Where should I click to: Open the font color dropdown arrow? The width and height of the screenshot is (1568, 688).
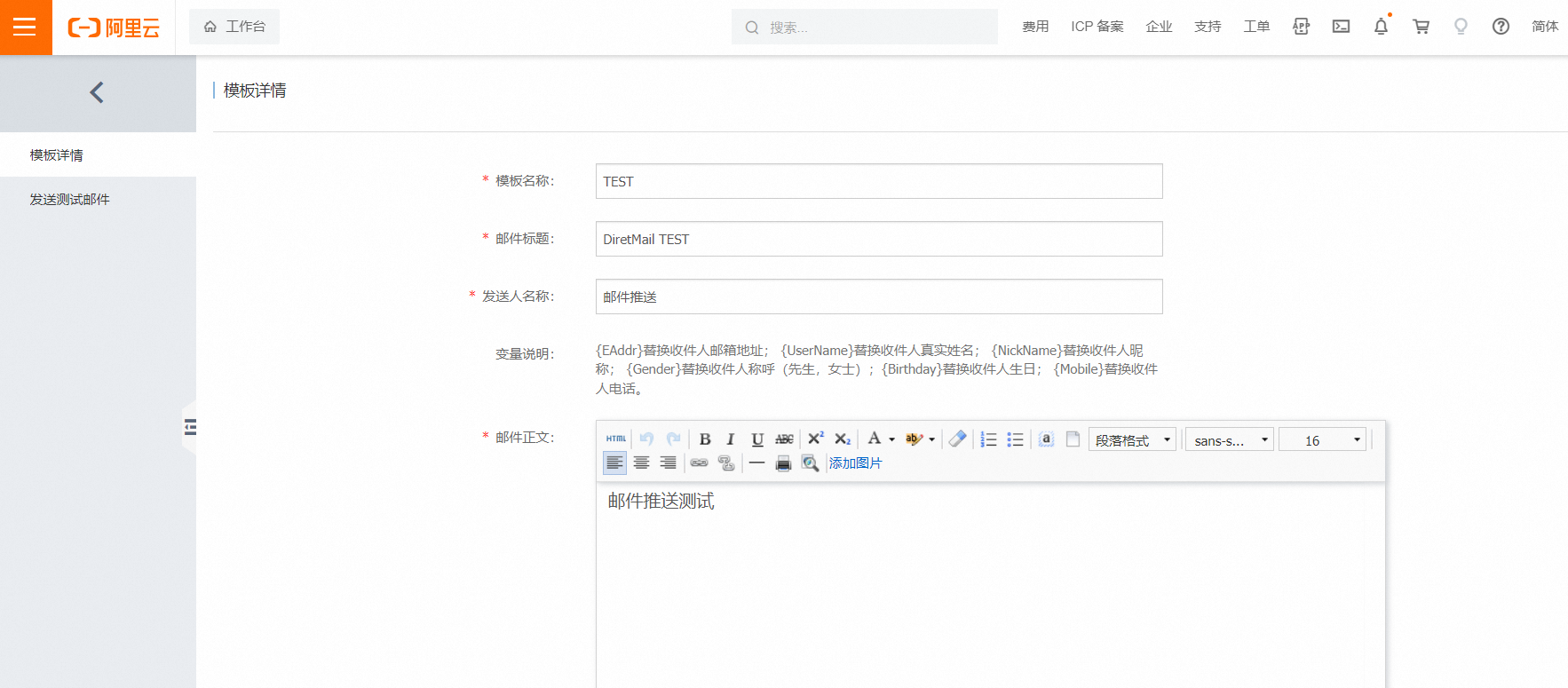point(892,439)
